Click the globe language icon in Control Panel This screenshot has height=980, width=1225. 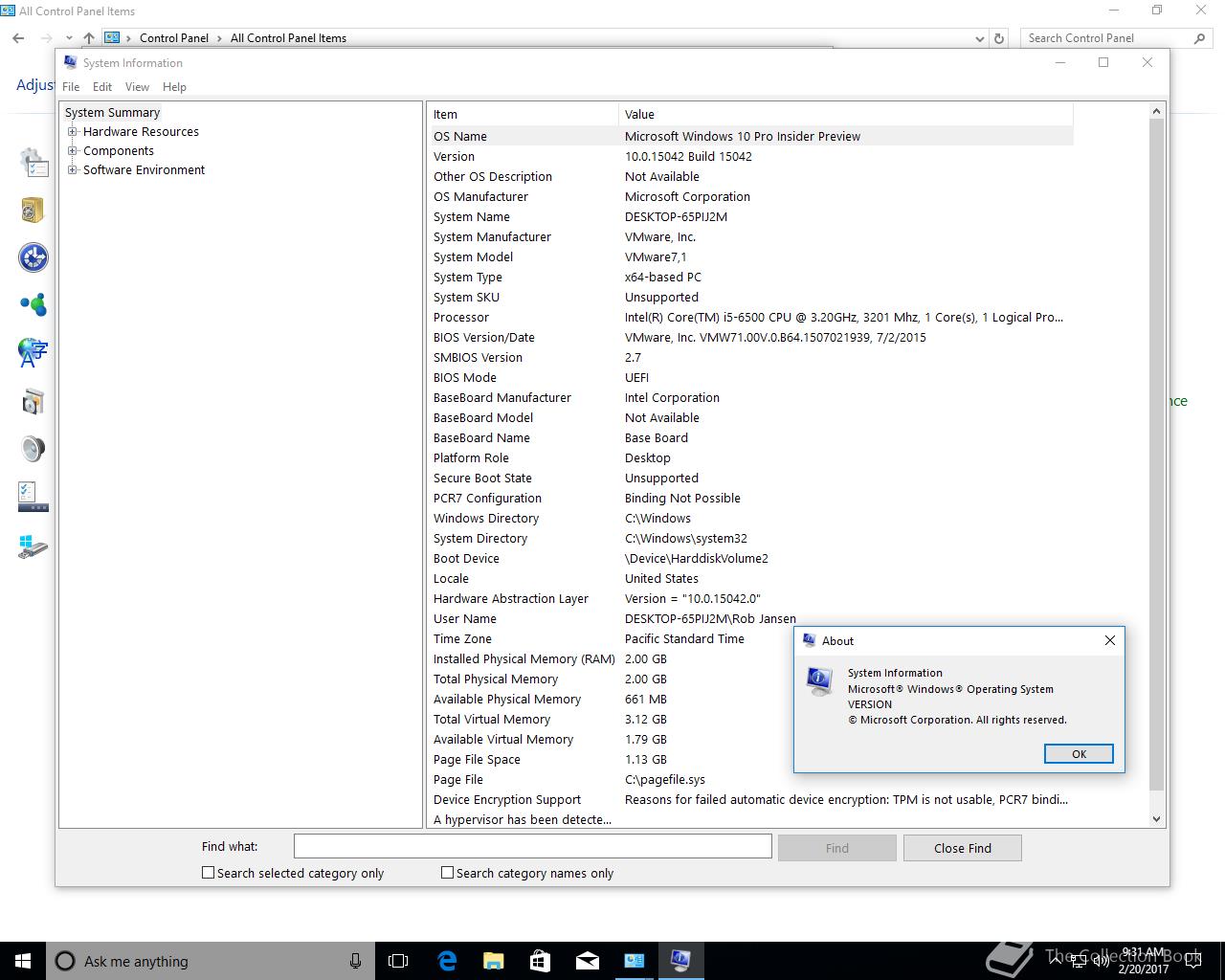click(33, 352)
